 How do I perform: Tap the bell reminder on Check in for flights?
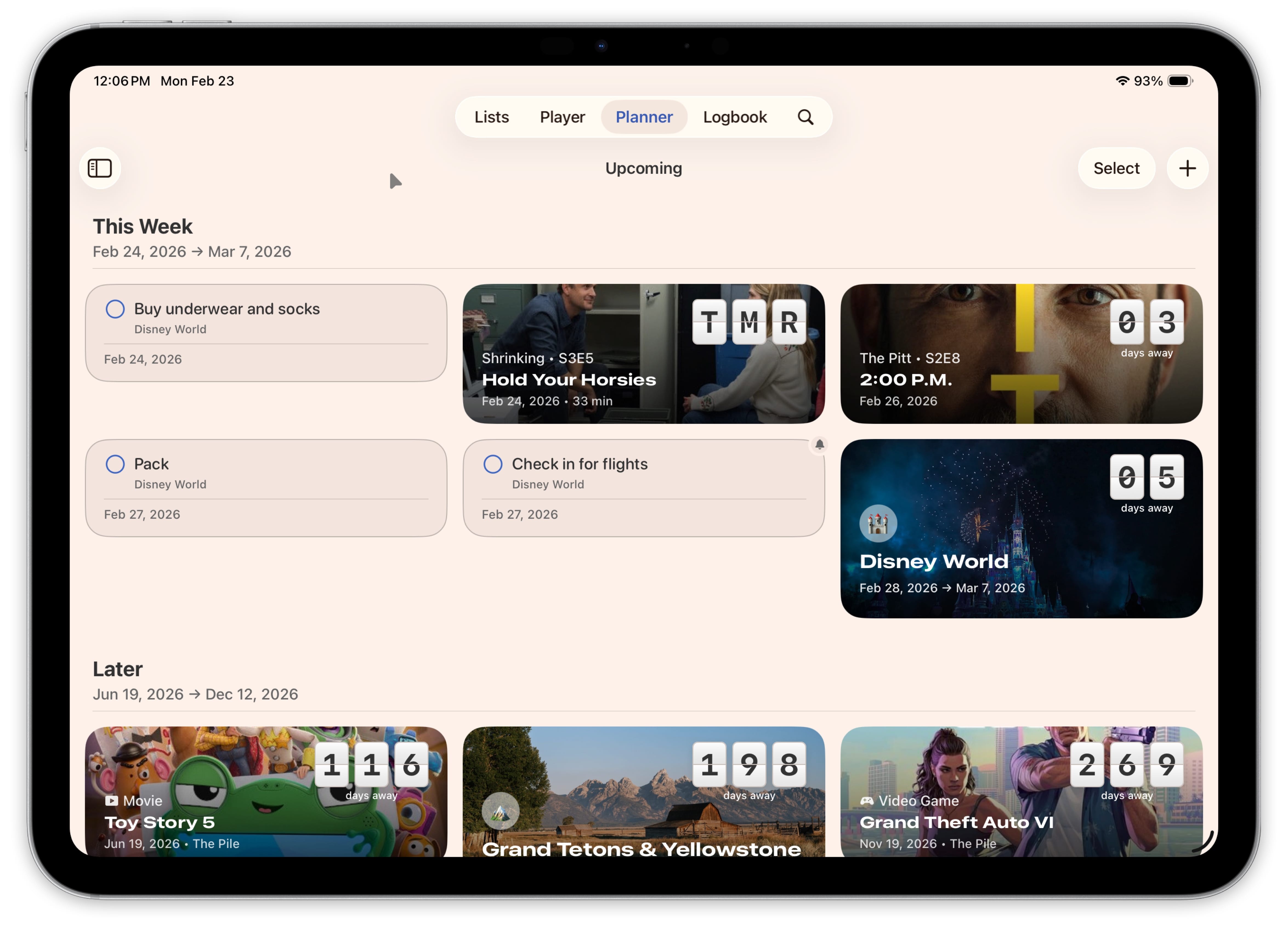[x=819, y=445]
